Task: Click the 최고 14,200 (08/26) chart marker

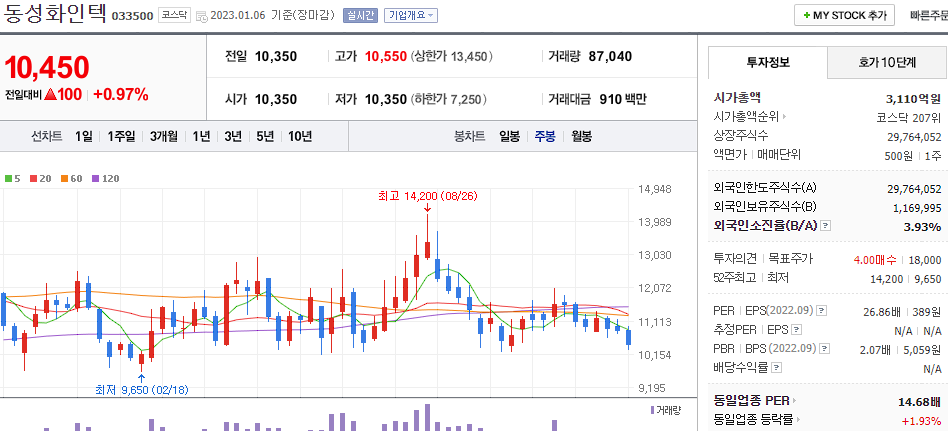Action: (x=427, y=196)
